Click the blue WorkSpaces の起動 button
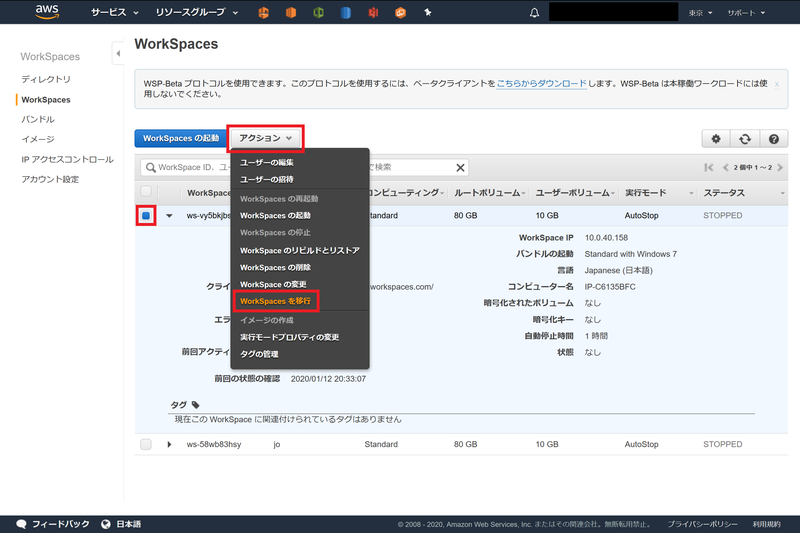The image size is (800, 533). pyautogui.click(x=181, y=138)
